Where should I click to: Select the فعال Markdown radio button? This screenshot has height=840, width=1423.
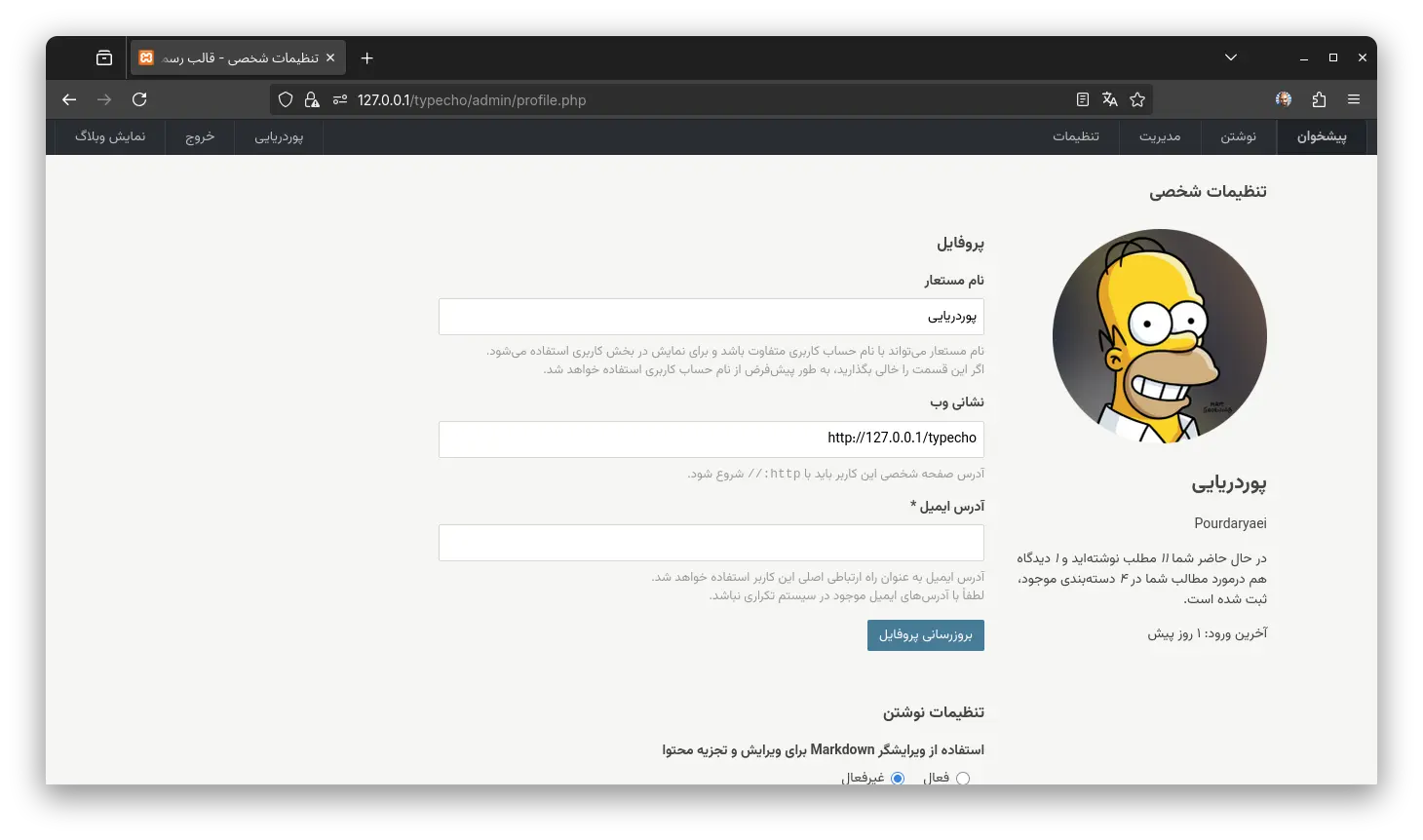[x=963, y=778]
